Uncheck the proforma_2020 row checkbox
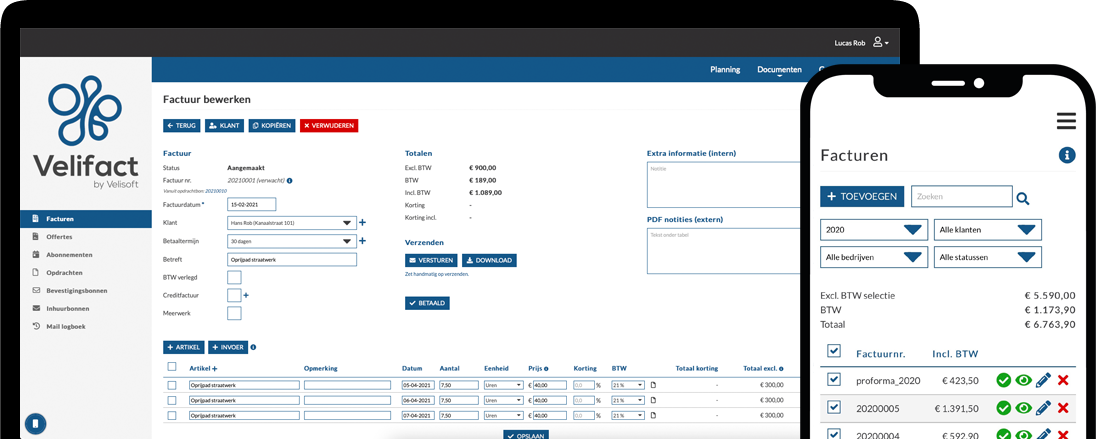Screen dimensions: 1096x439 (834, 379)
